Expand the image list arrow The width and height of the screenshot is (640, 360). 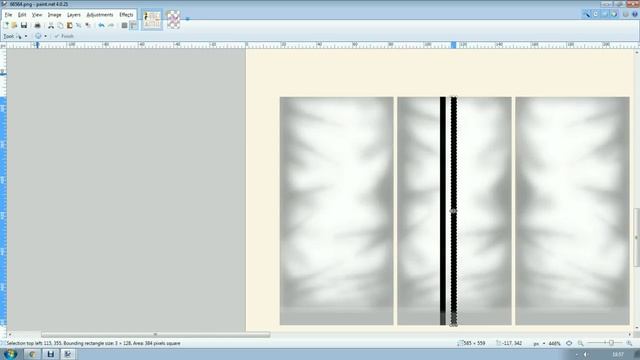pos(187,19)
